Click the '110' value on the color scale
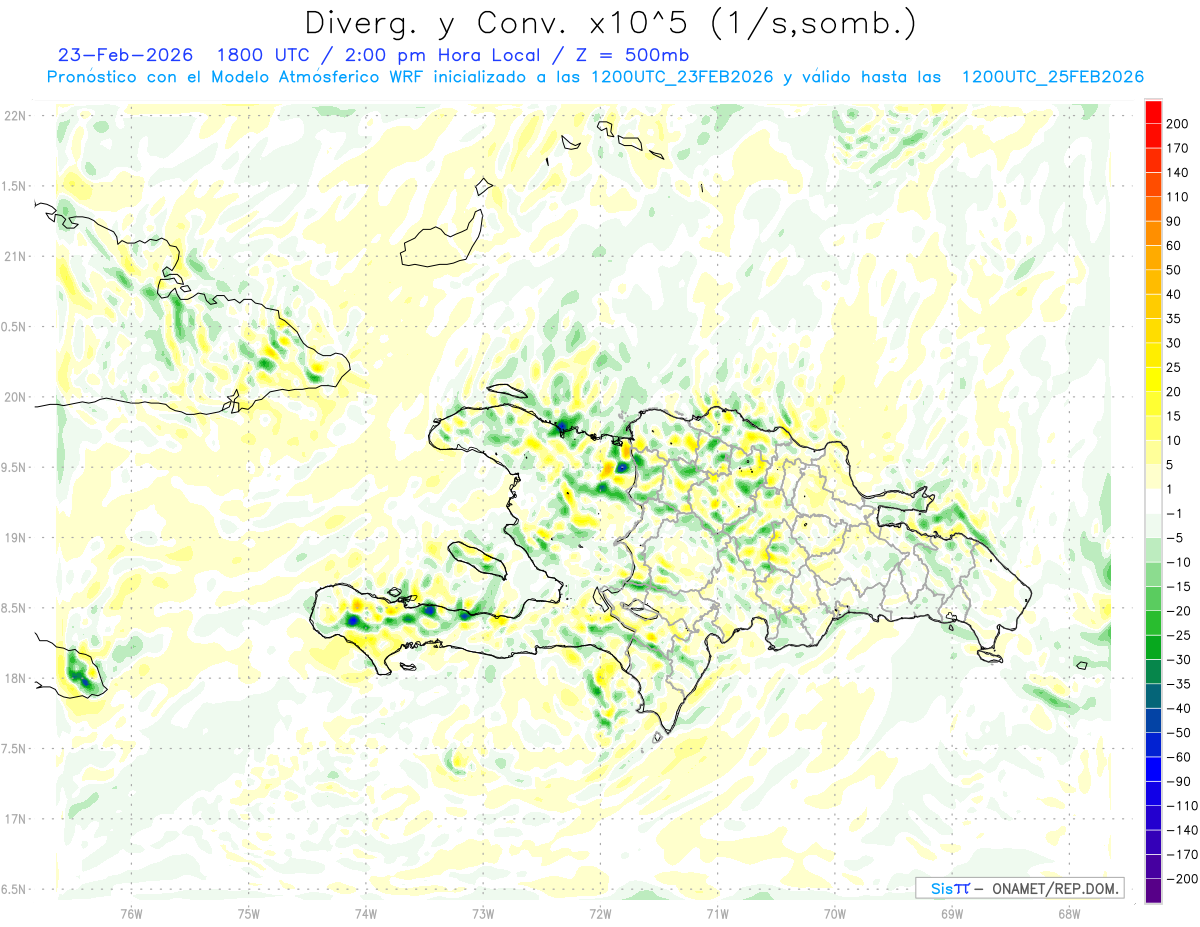 coord(1179,197)
